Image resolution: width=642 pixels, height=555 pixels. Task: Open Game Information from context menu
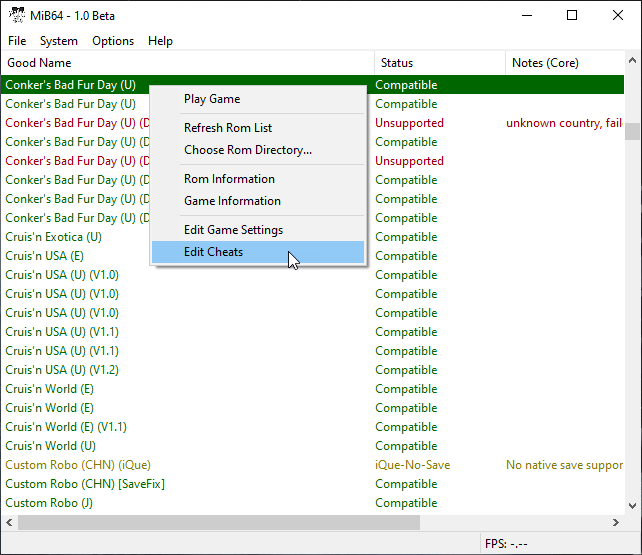(232, 201)
